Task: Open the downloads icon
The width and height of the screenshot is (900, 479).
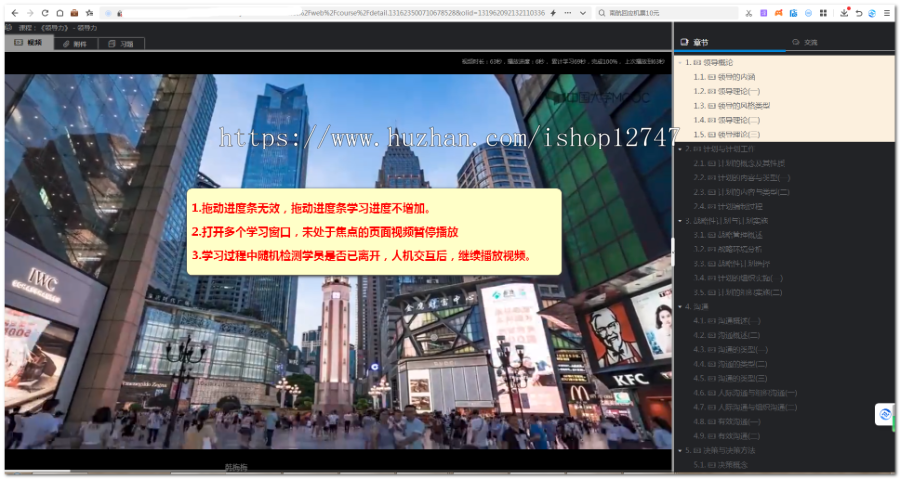Action: (x=844, y=13)
